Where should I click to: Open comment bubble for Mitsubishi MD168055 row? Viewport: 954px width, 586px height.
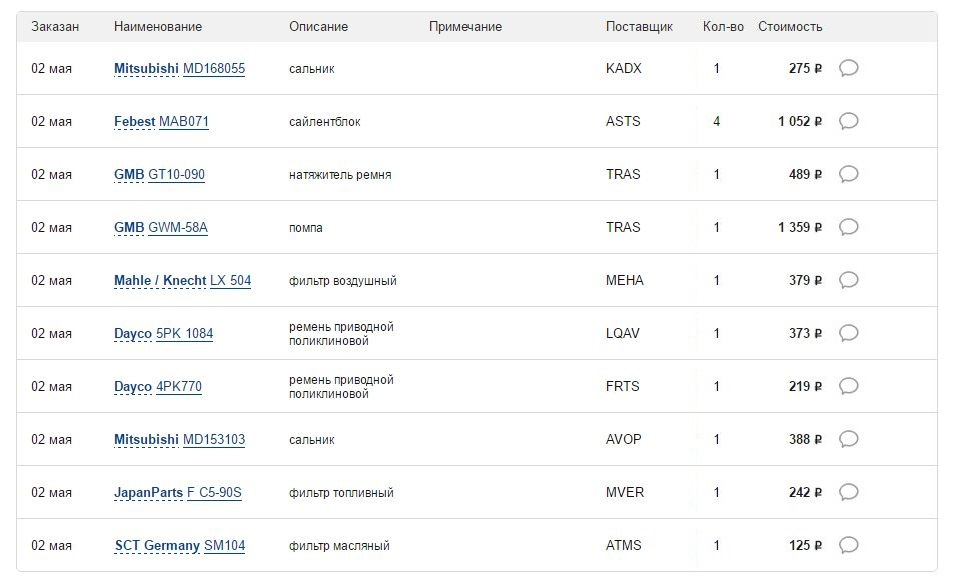point(849,68)
